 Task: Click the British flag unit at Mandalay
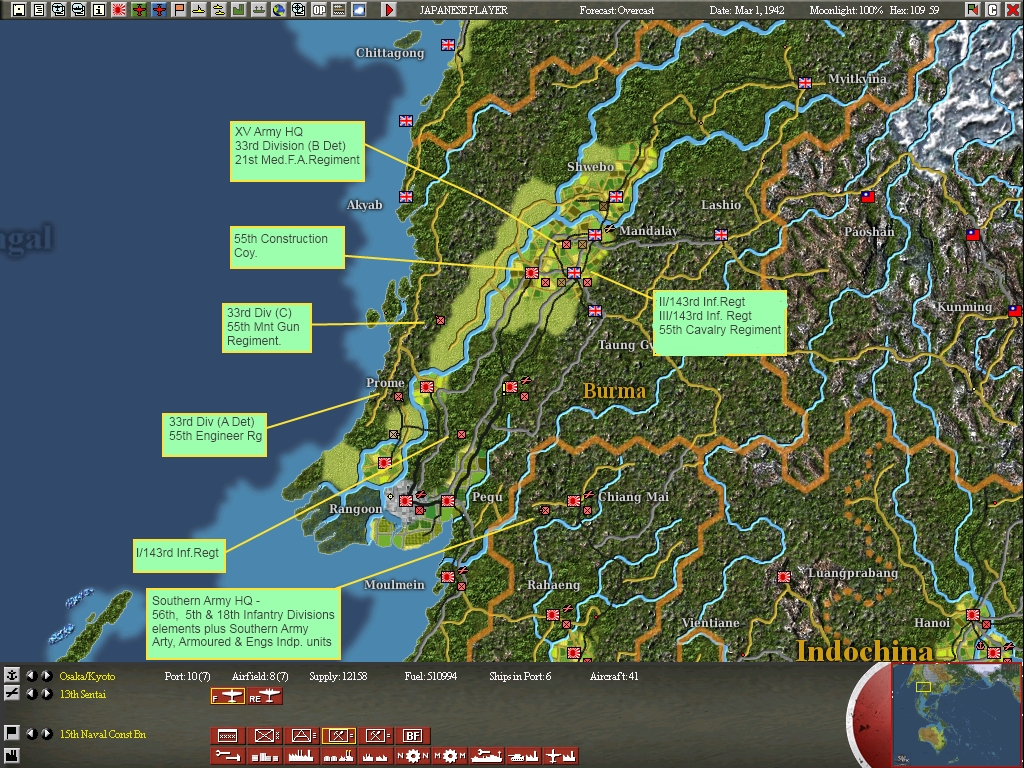tap(595, 234)
